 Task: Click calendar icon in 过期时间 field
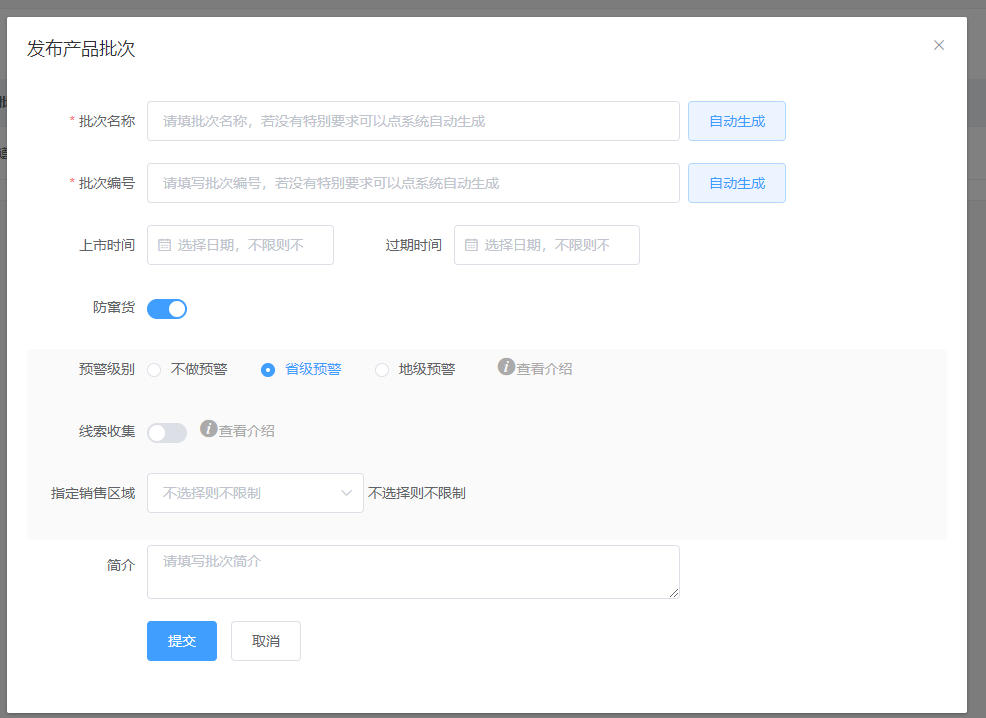pos(471,245)
